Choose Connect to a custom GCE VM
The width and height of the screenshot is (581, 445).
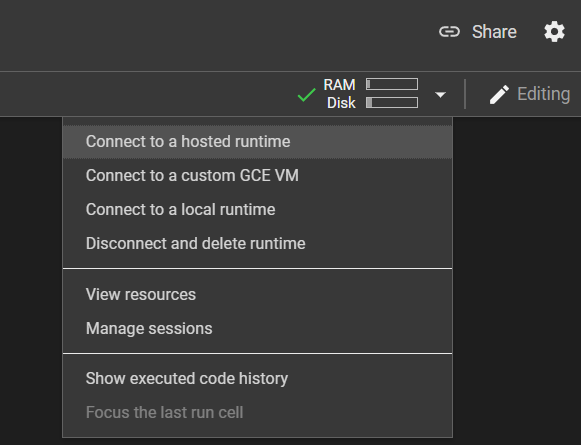[258, 176]
